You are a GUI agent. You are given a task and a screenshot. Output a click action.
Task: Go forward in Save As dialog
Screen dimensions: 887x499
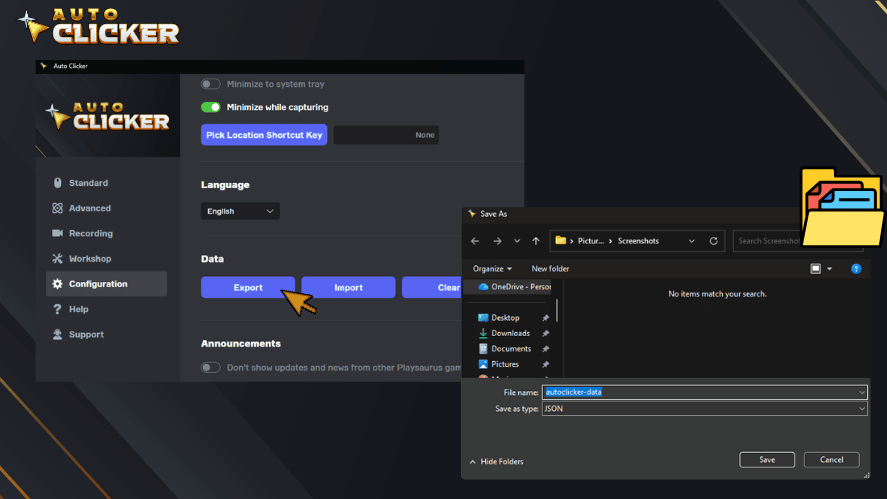497,241
